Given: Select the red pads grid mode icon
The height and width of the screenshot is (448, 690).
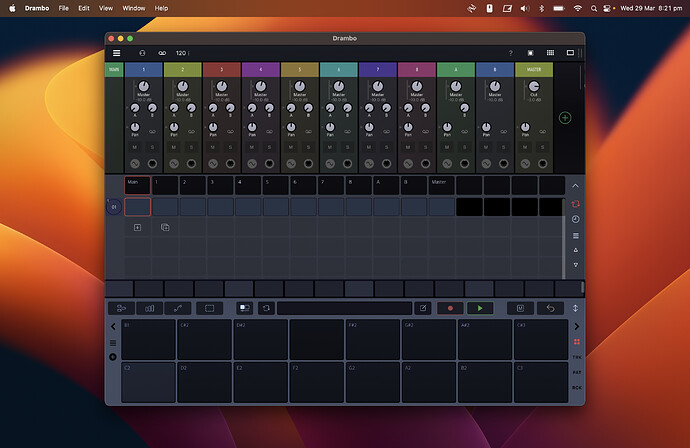Looking at the screenshot, I should pyautogui.click(x=576, y=342).
